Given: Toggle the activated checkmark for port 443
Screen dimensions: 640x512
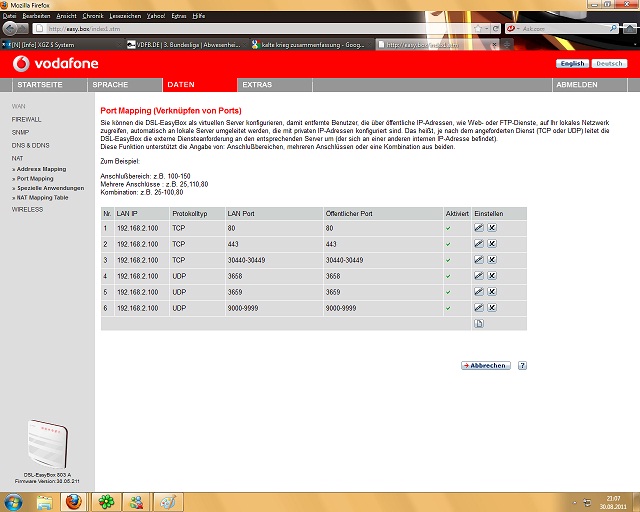Looking at the screenshot, I should [x=448, y=244].
